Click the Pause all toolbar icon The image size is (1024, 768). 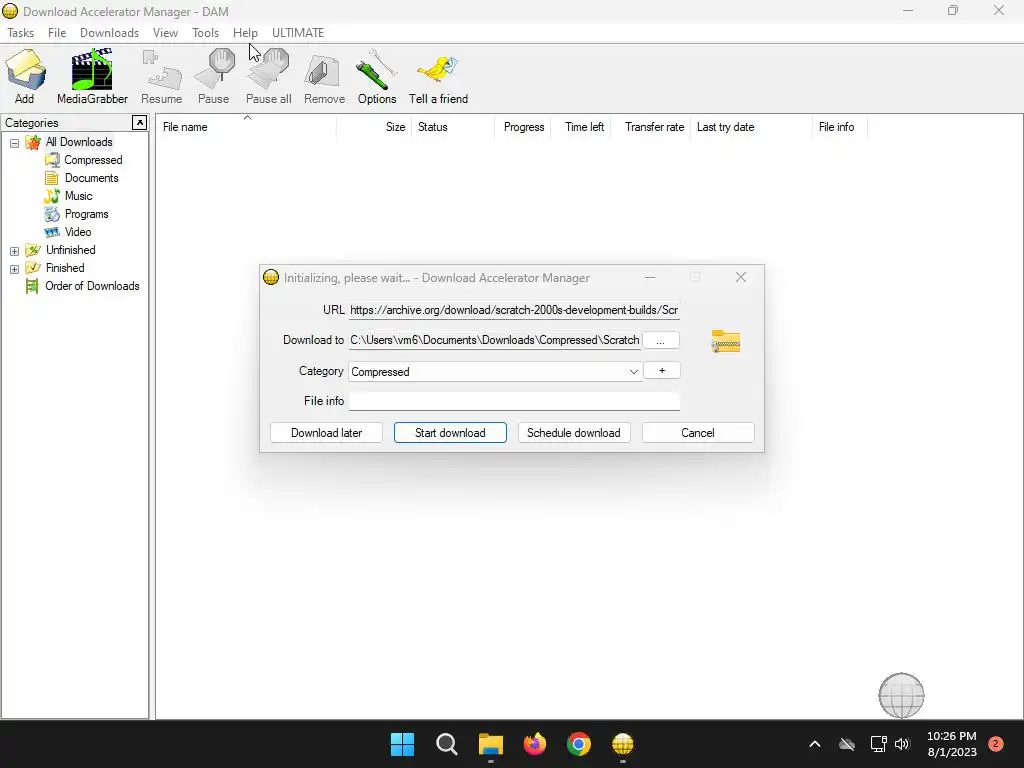[268, 76]
